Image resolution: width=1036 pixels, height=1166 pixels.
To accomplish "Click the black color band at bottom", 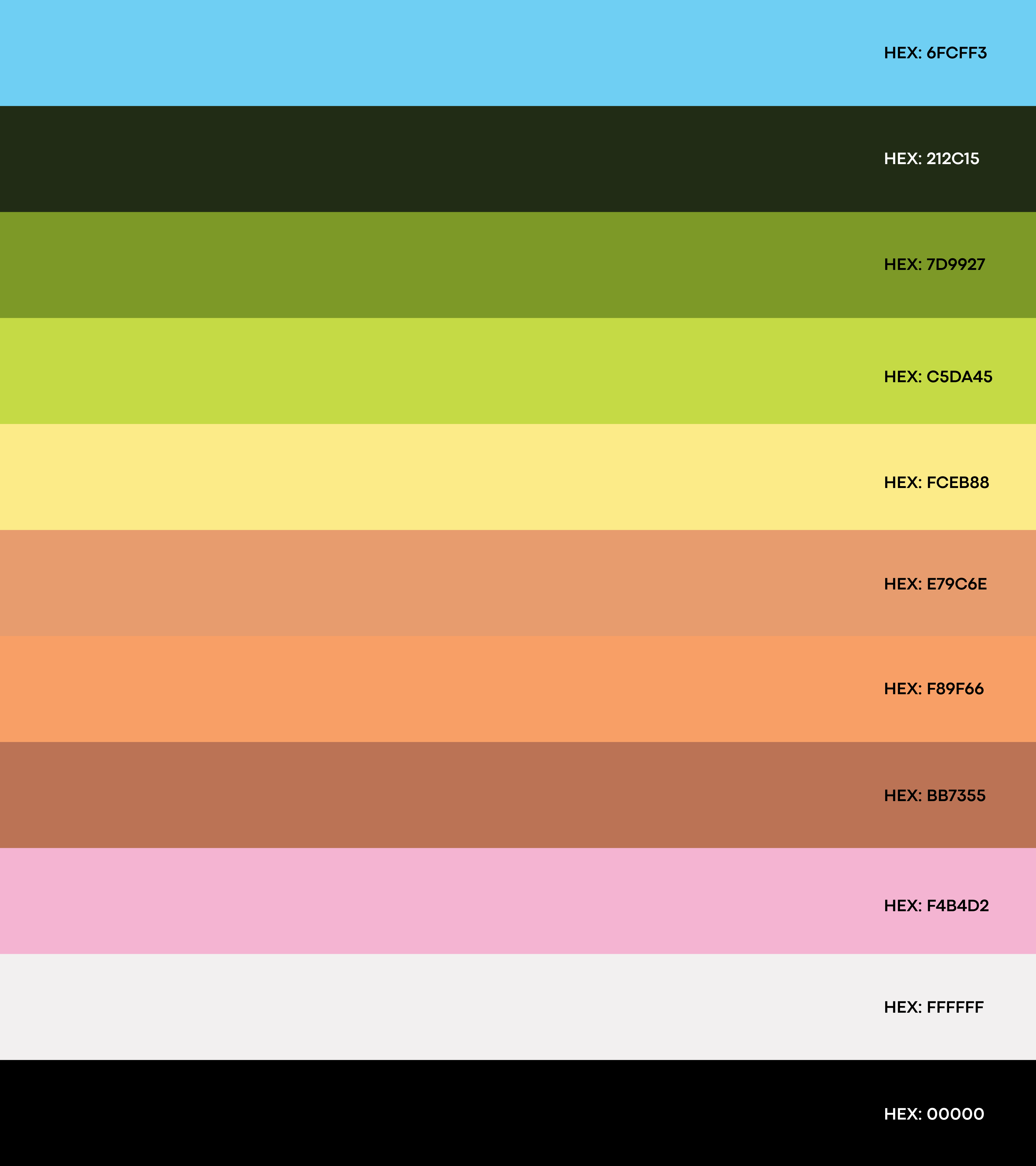I will [x=433, y=1113].
